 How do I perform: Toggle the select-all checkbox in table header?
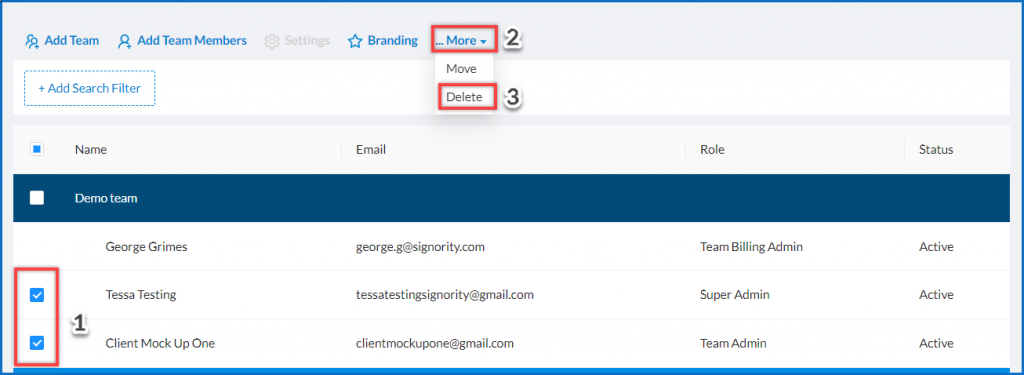click(x=37, y=150)
